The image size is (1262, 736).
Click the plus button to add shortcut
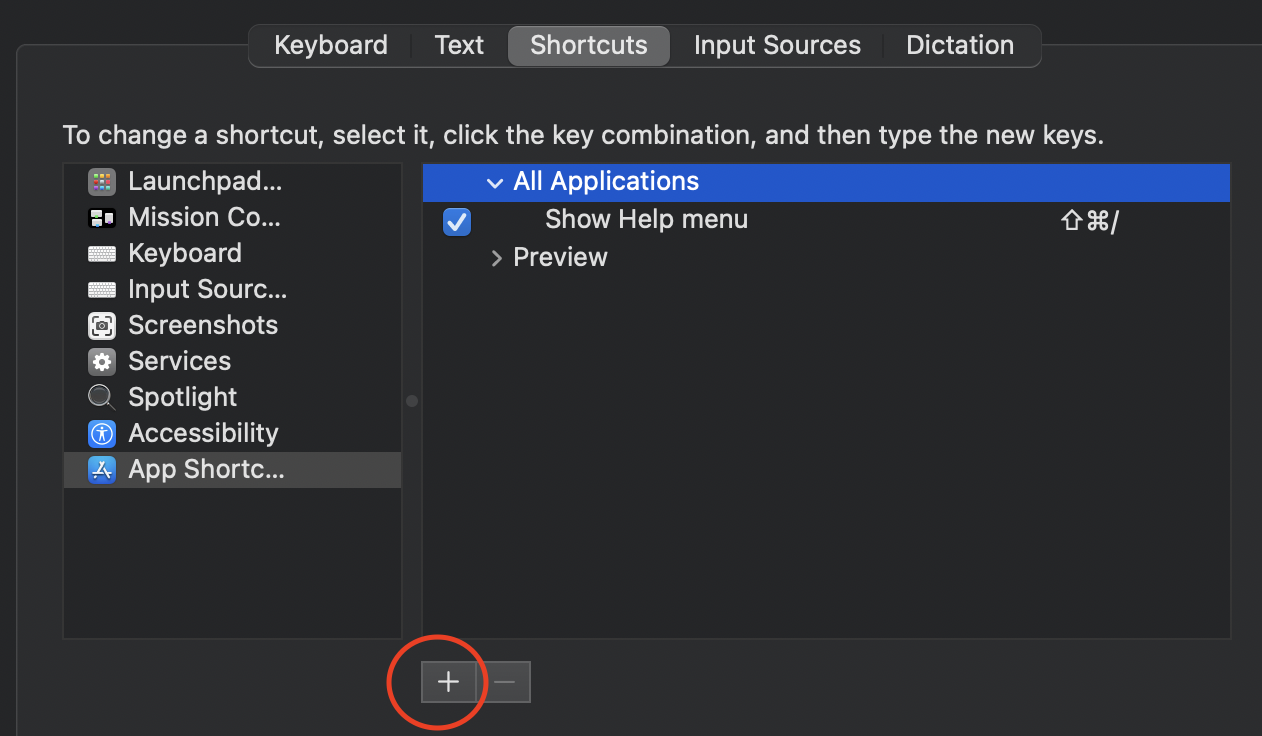coord(448,682)
